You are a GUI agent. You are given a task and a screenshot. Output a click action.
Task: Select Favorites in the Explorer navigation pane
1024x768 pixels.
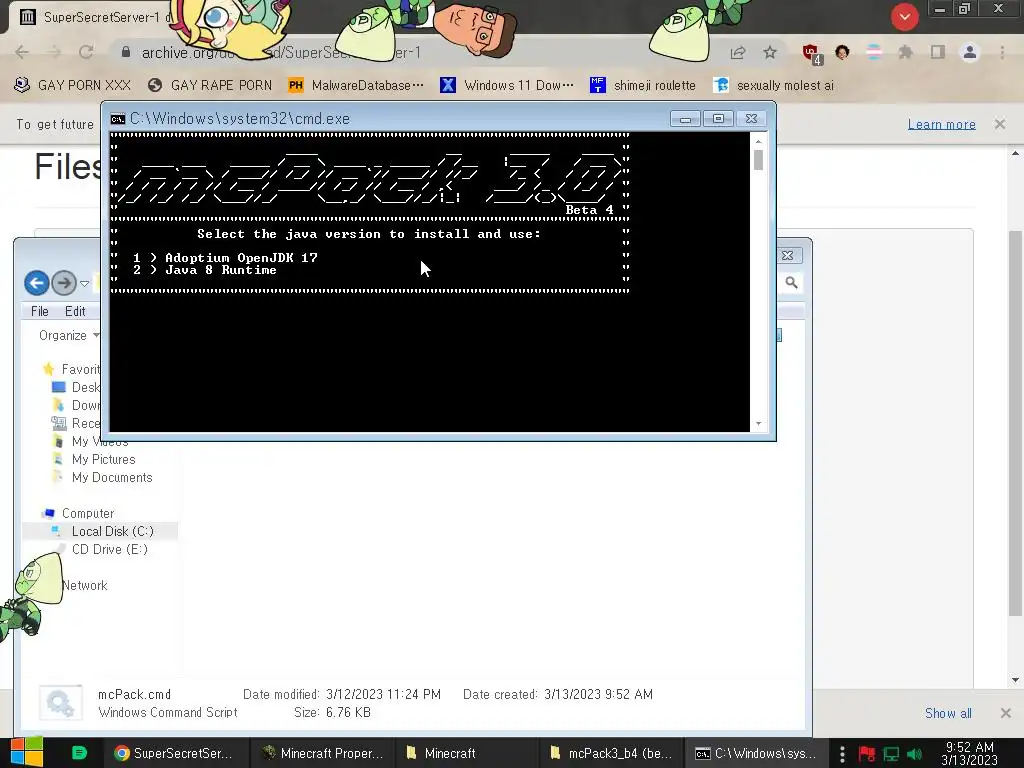click(71, 369)
